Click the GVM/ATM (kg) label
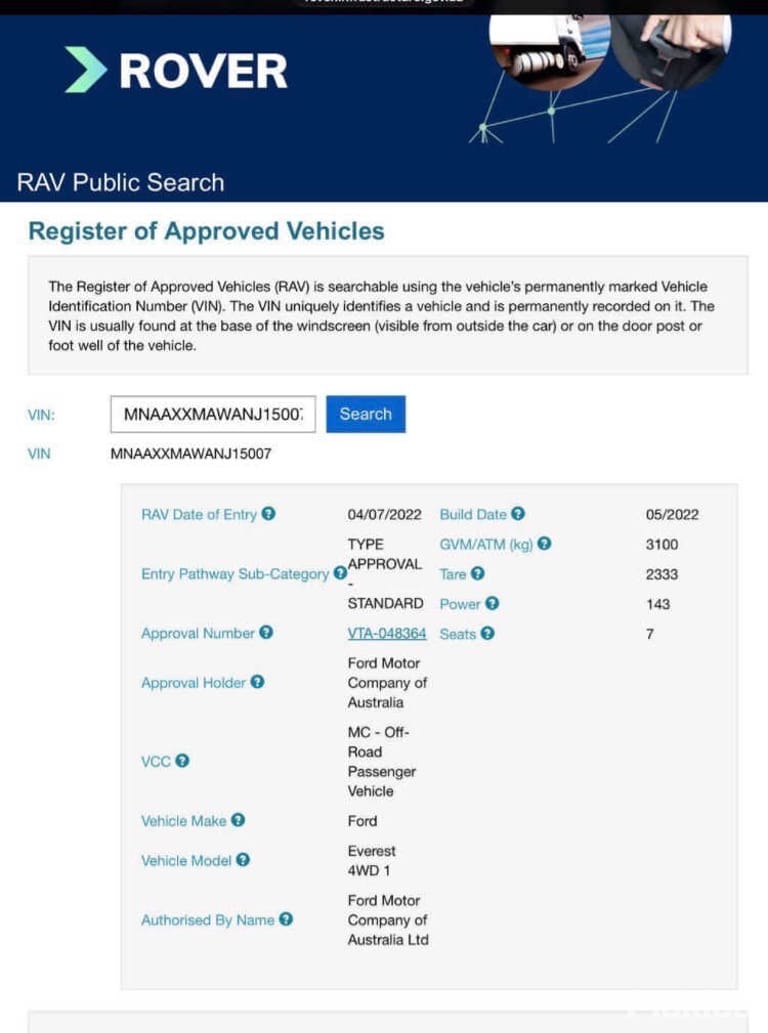Image resolution: width=768 pixels, height=1033 pixels. pyautogui.click(x=486, y=544)
